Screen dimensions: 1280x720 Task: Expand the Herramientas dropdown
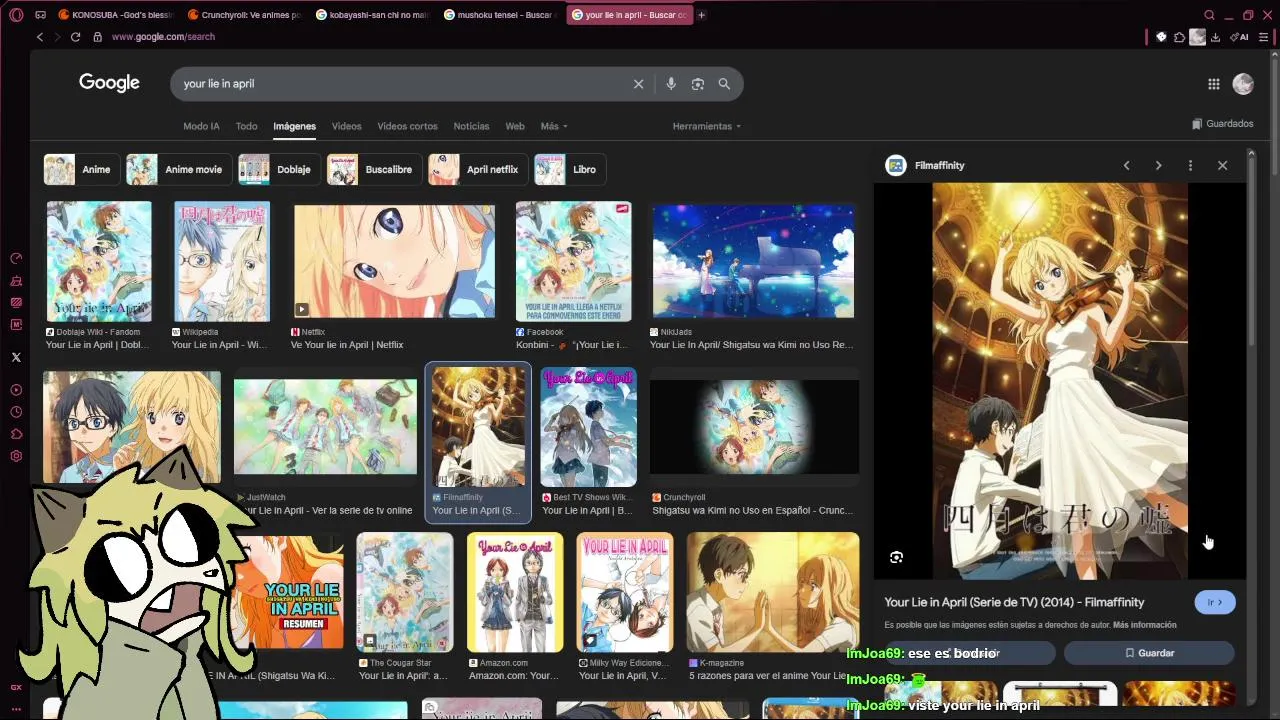707,126
